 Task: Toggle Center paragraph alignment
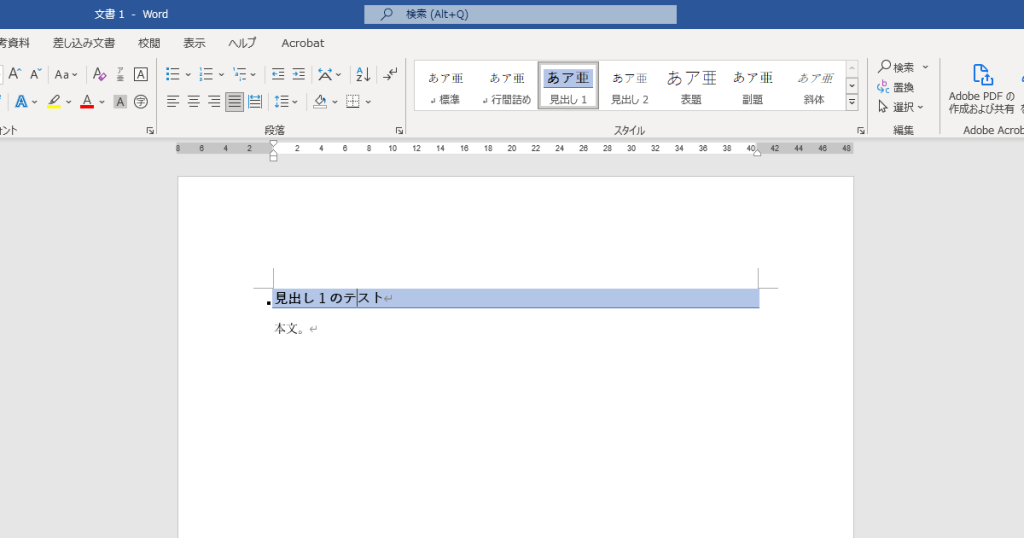click(193, 101)
